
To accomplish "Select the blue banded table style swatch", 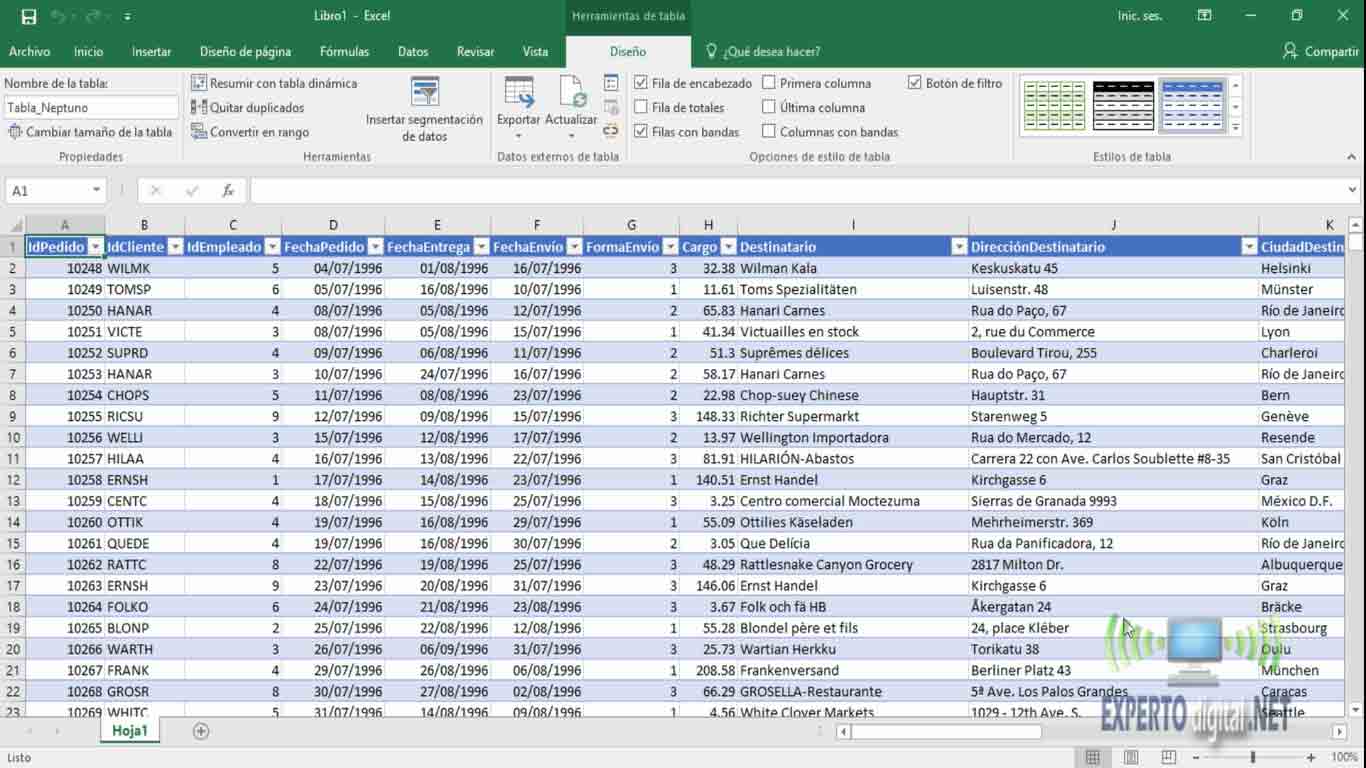I will (x=1192, y=106).
